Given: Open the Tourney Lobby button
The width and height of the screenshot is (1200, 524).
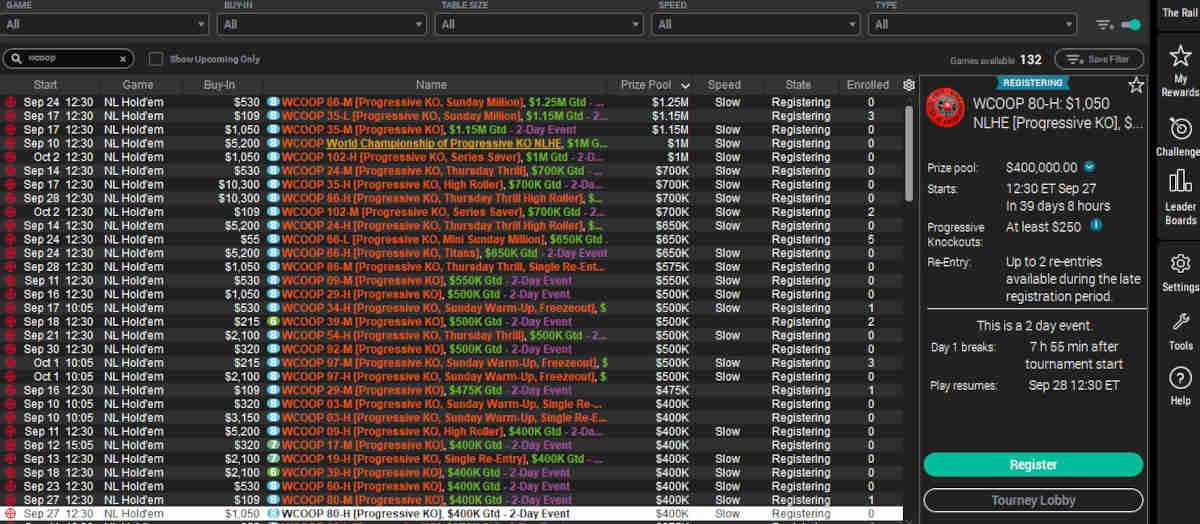Looking at the screenshot, I should (x=1033, y=500).
